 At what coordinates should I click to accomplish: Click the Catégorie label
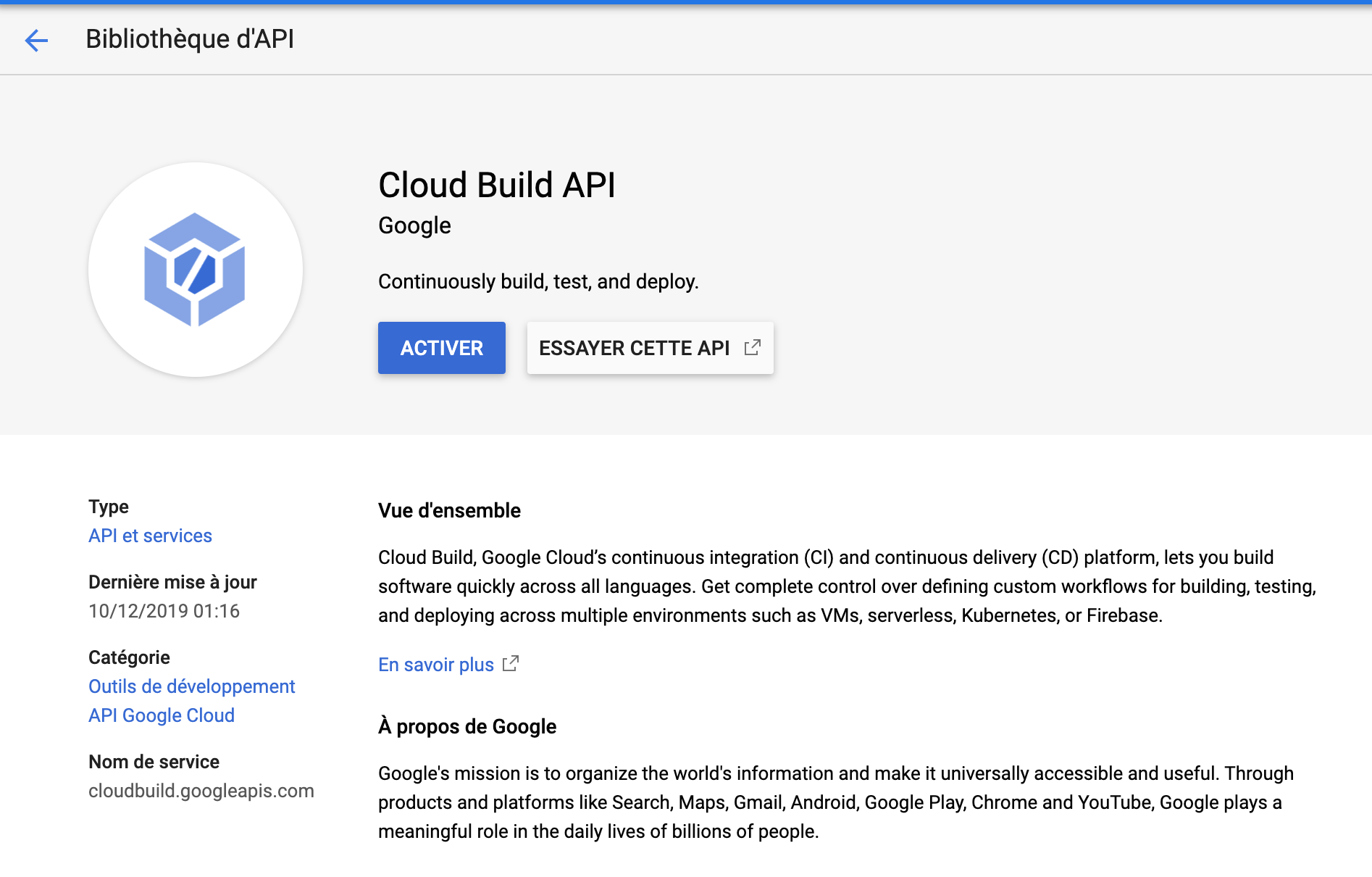(129, 657)
